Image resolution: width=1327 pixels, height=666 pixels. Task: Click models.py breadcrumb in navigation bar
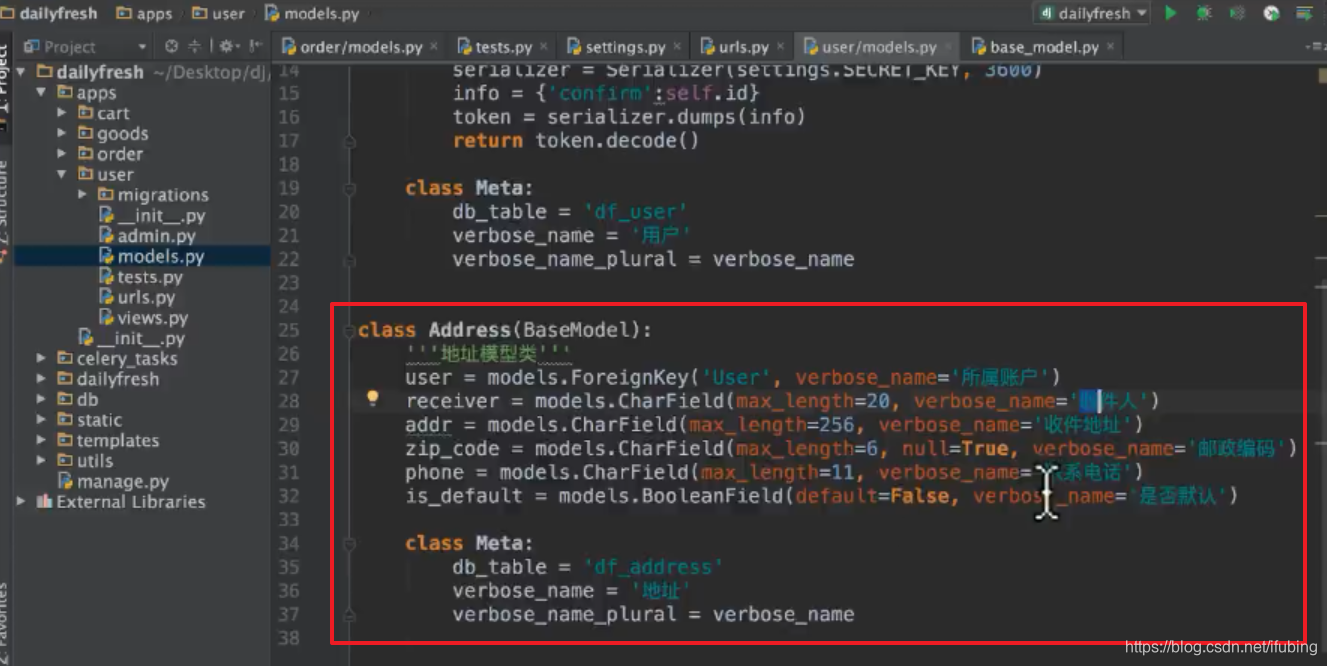(x=311, y=13)
